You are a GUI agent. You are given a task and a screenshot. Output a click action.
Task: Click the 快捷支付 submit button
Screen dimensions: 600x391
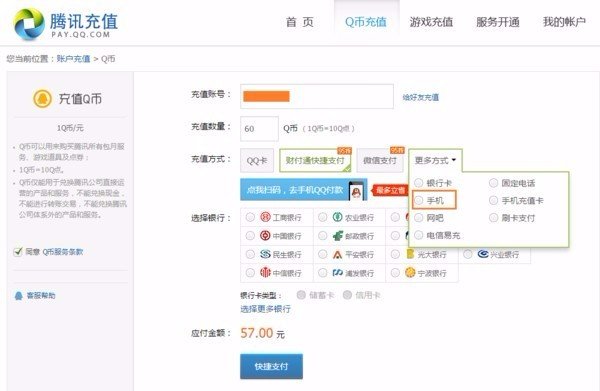coord(271,367)
